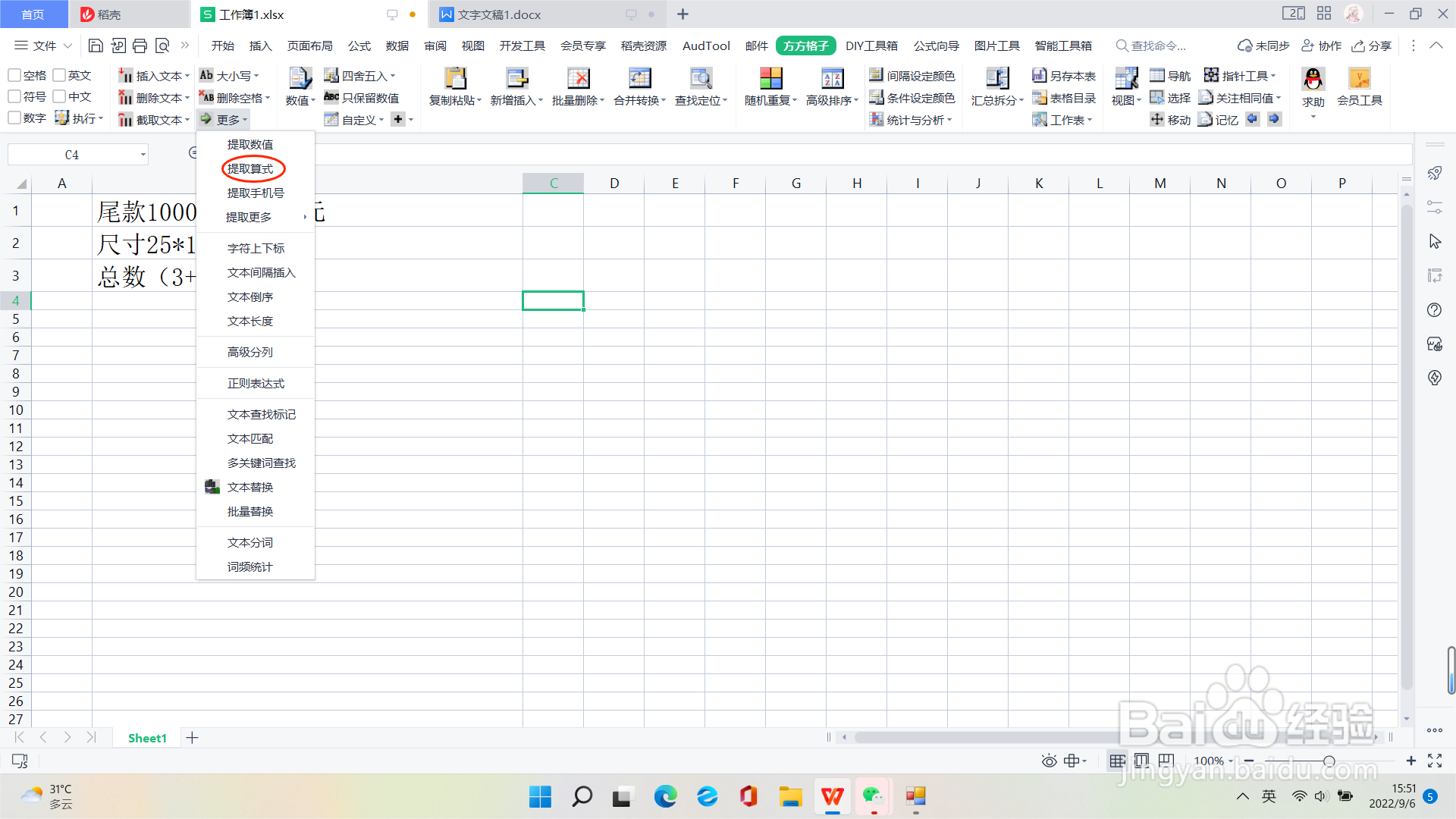
Task: Expand the 四舍五入 dropdown
Action: pyautogui.click(x=393, y=76)
